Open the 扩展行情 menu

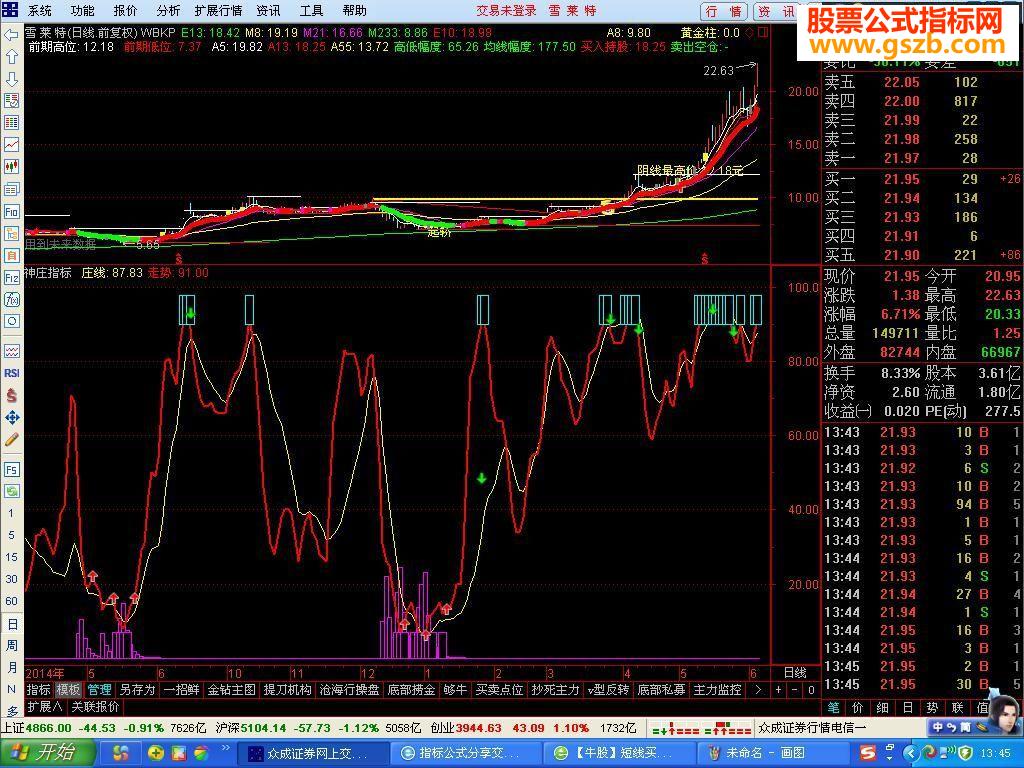click(x=218, y=10)
